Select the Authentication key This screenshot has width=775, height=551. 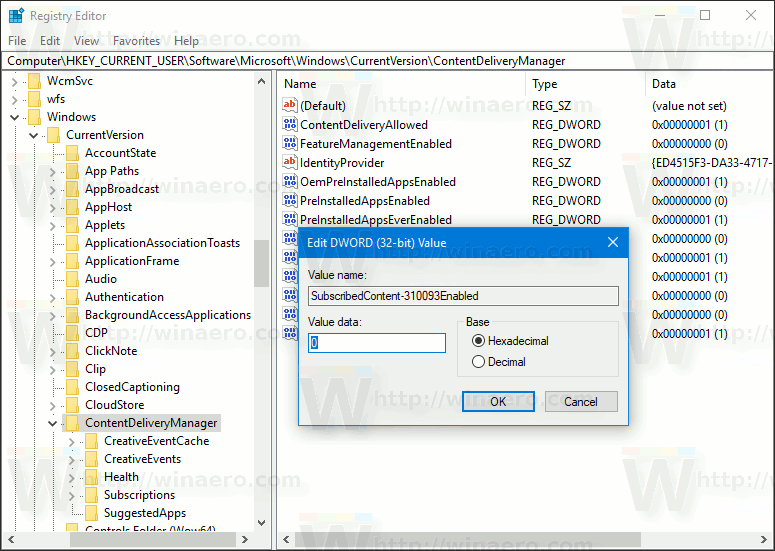click(x=124, y=297)
